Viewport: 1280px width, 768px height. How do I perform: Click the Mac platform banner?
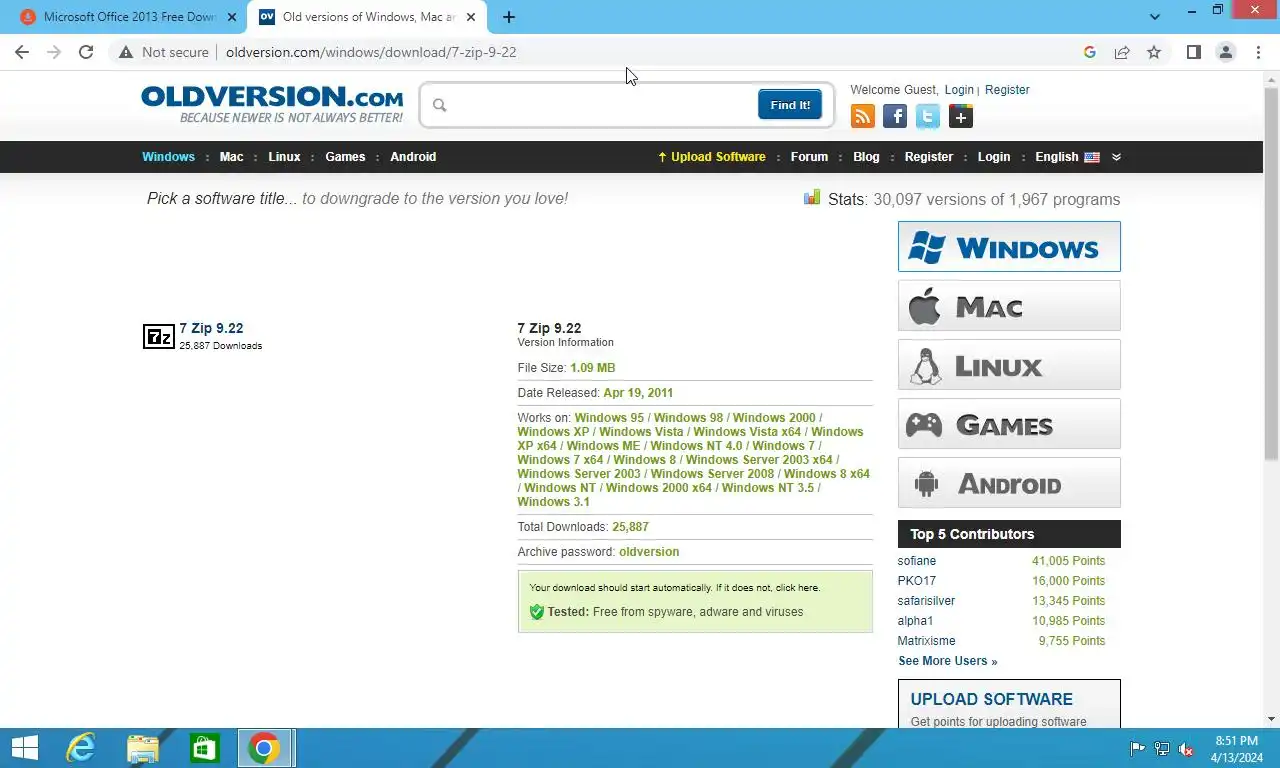(x=1009, y=306)
